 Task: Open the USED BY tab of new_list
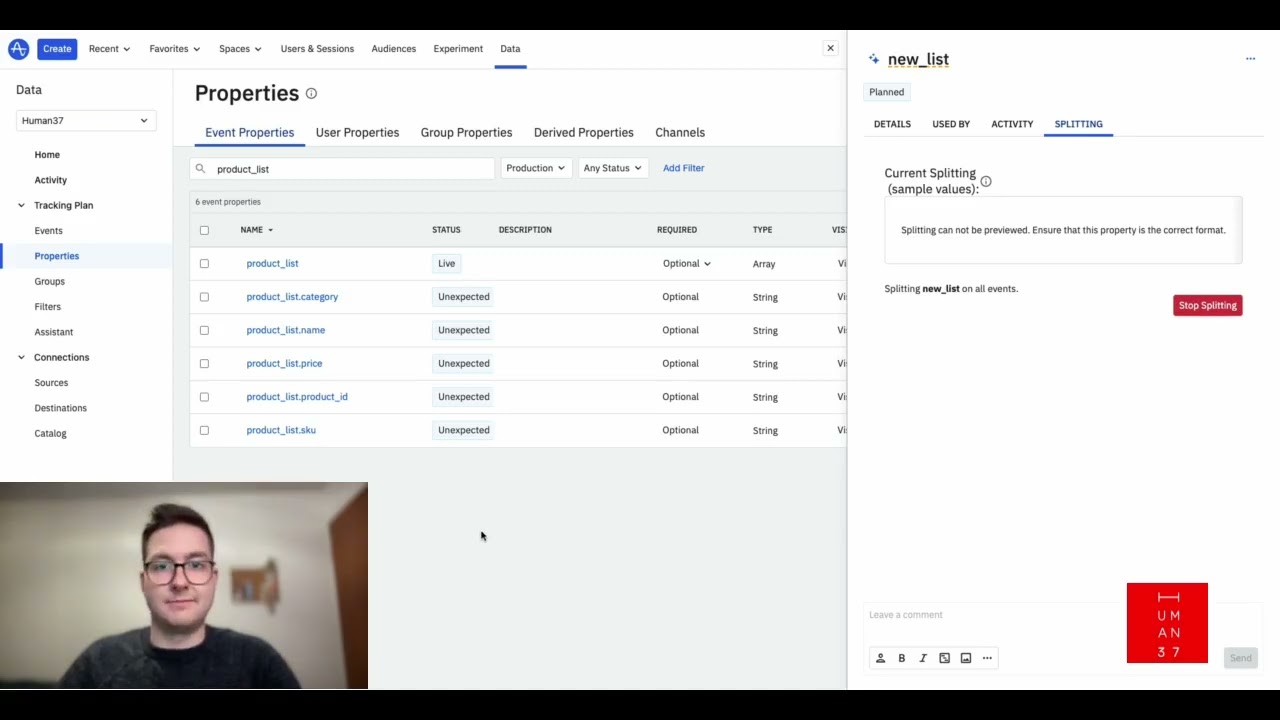951,124
